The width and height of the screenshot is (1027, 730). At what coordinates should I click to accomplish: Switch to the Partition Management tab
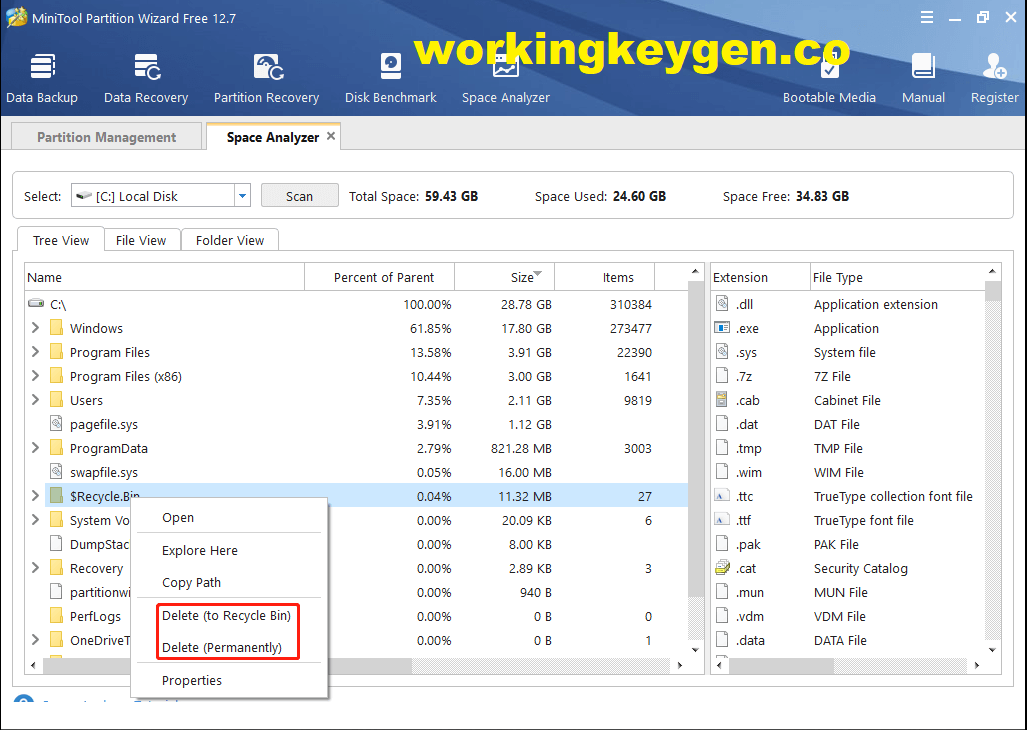(105, 135)
